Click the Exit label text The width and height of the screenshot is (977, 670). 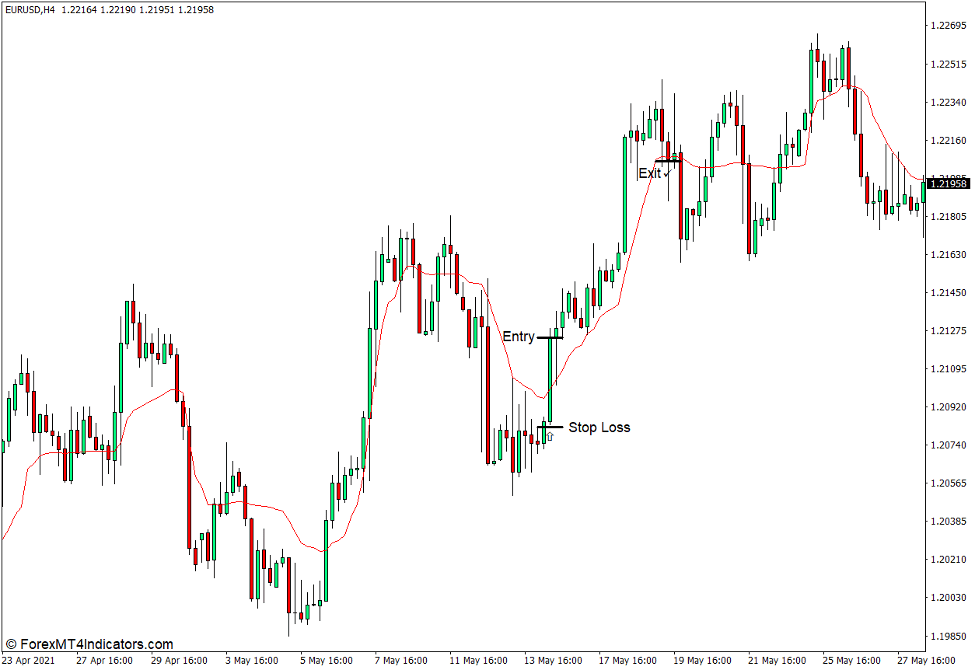pos(650,172)
